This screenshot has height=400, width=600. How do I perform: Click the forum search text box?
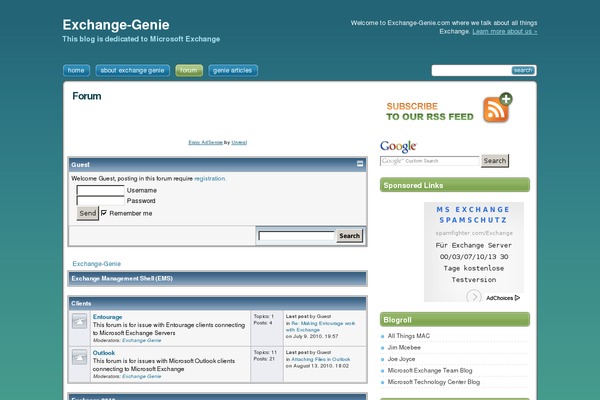click(297, 236)
